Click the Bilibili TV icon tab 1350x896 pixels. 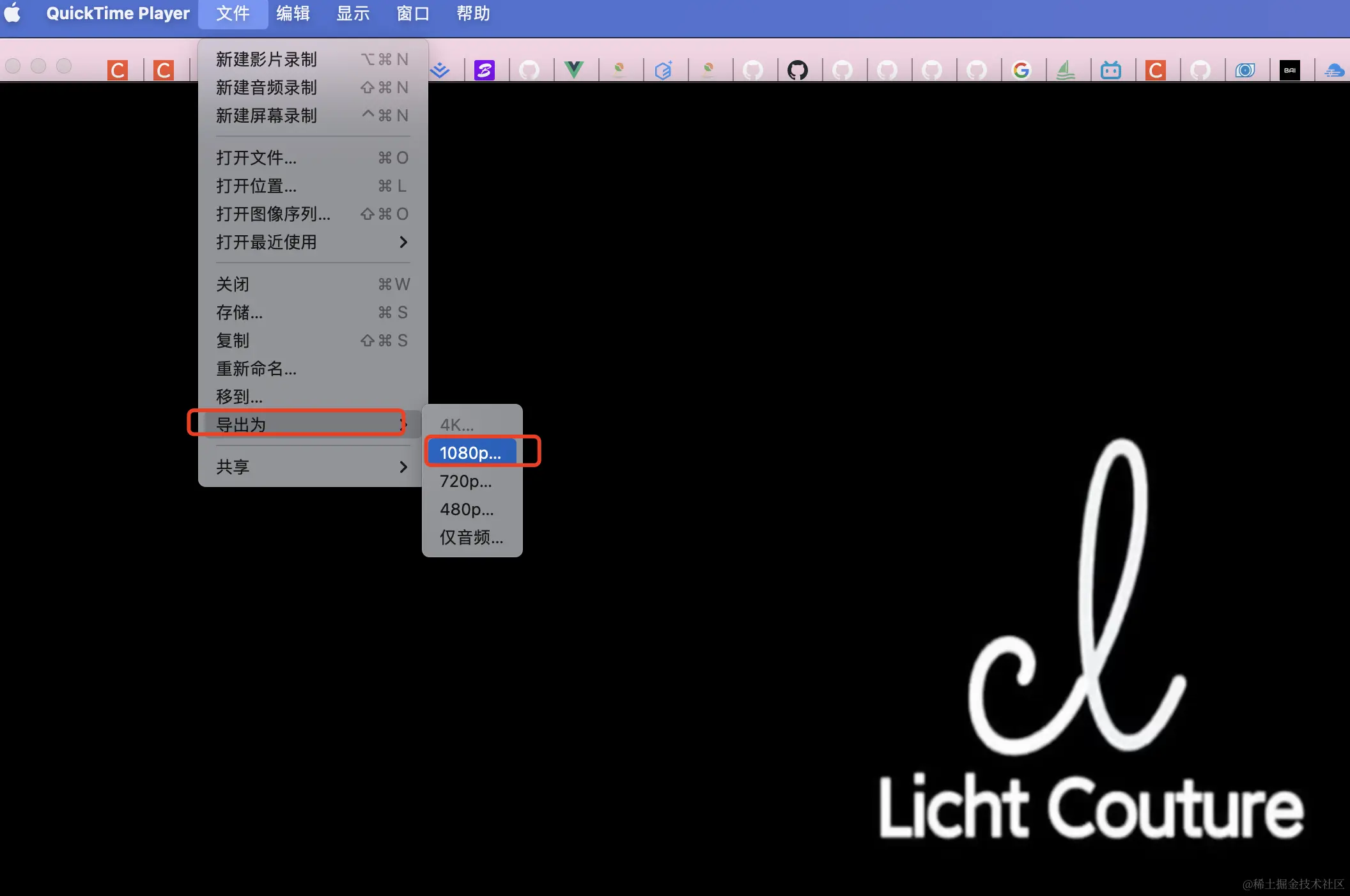click(x=1110, y=70)
